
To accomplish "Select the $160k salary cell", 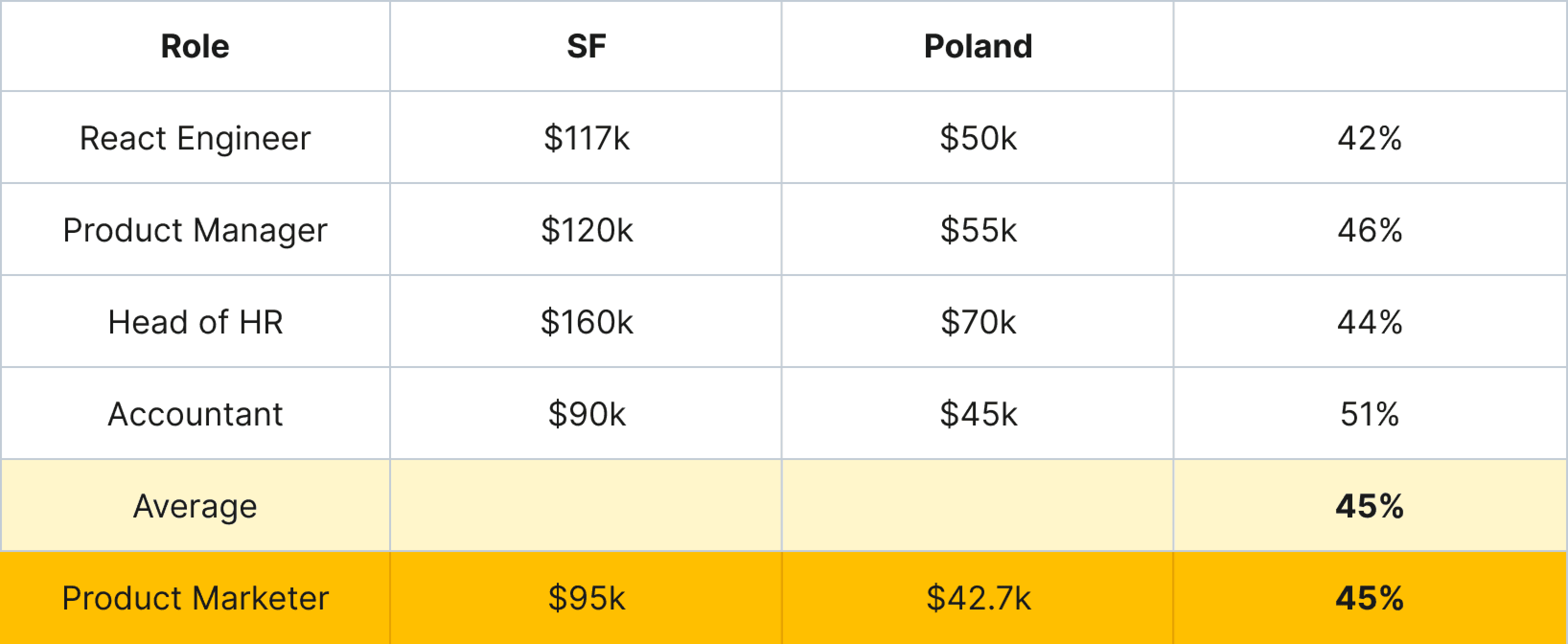I will (x=586, y=322).
